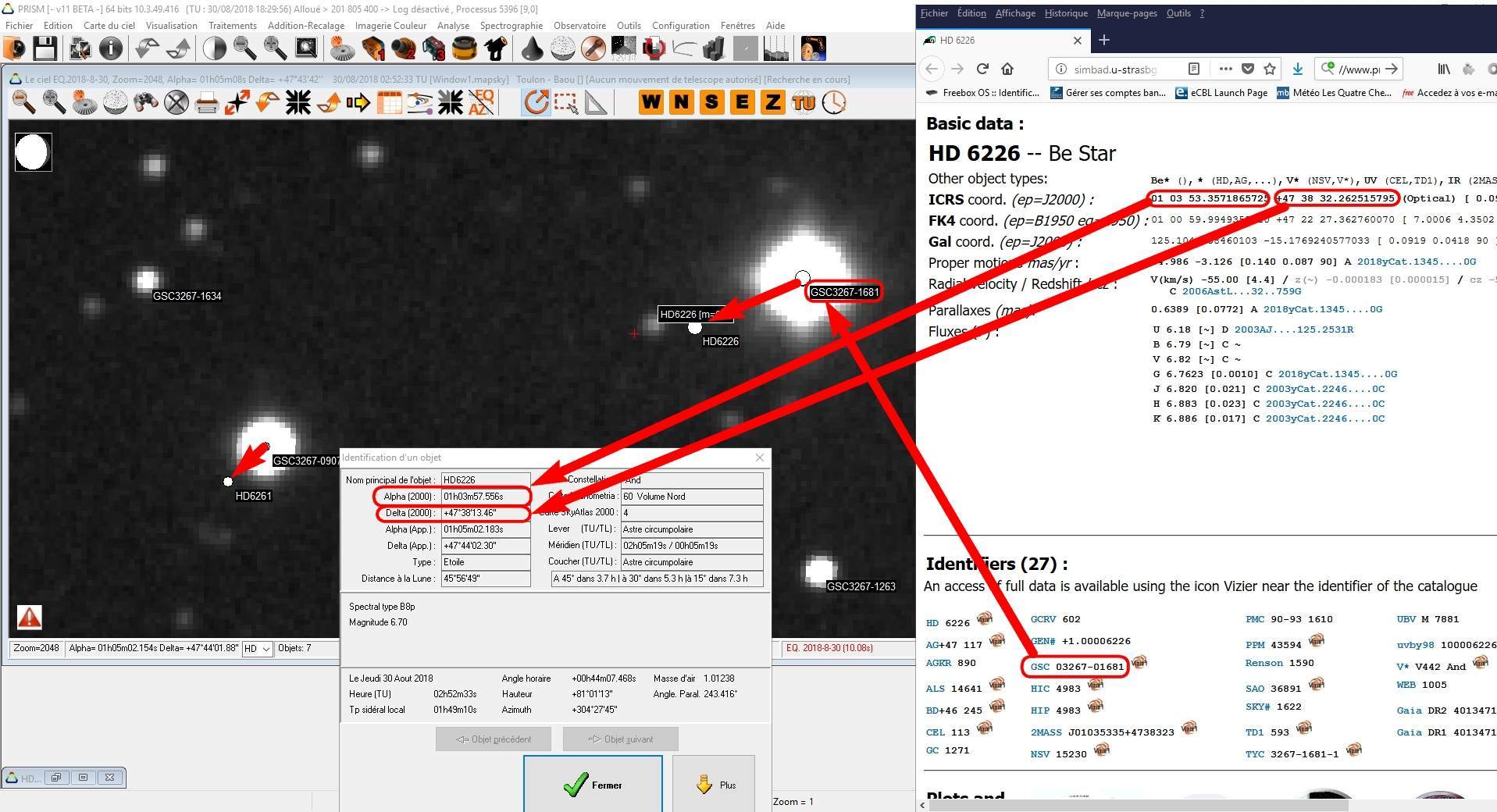Click Plus to expand object details

point(714,785)
